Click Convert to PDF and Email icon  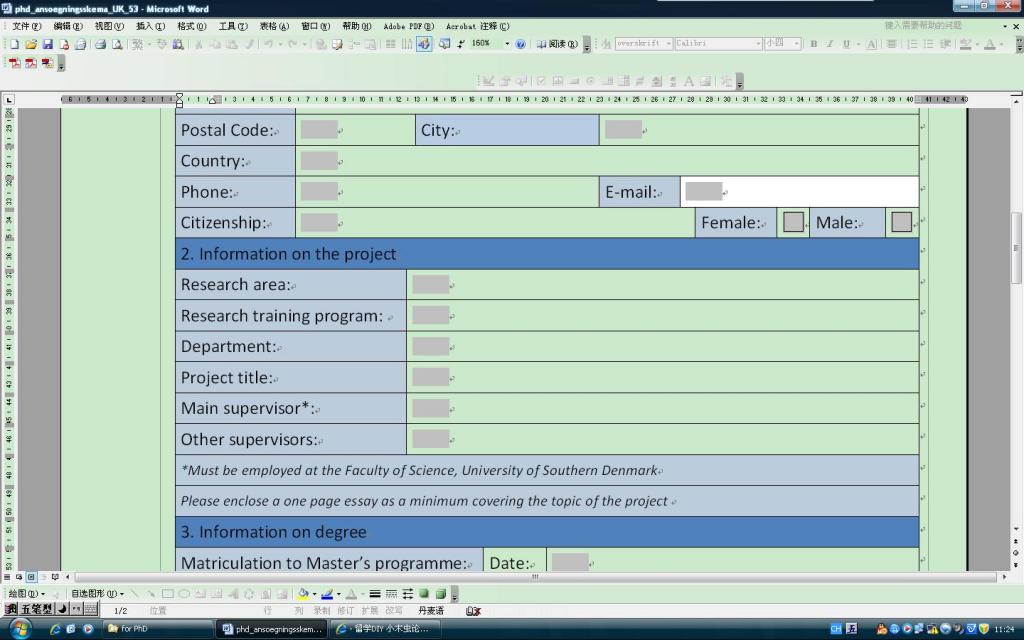[31, 63]
